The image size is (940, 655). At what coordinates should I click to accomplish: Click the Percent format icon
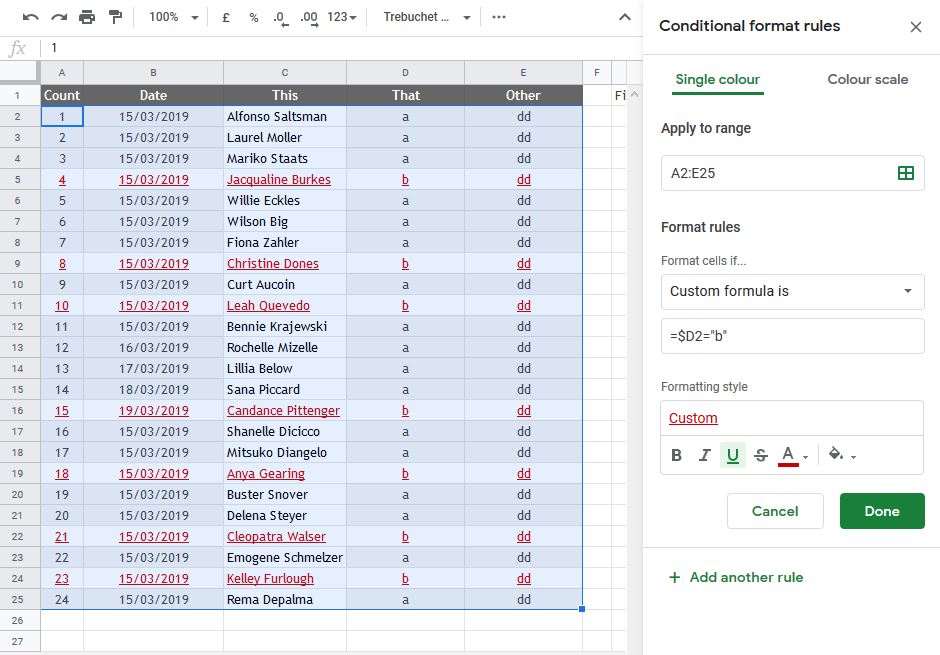point(253,17)
